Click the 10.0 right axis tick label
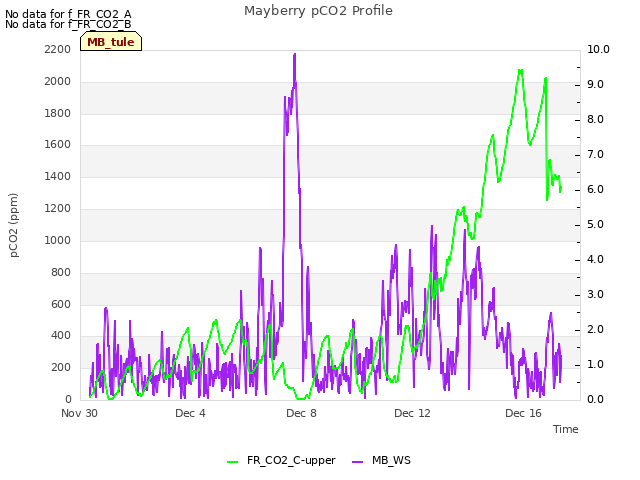This screenshot has width=640, height=480. click(598, 49)
